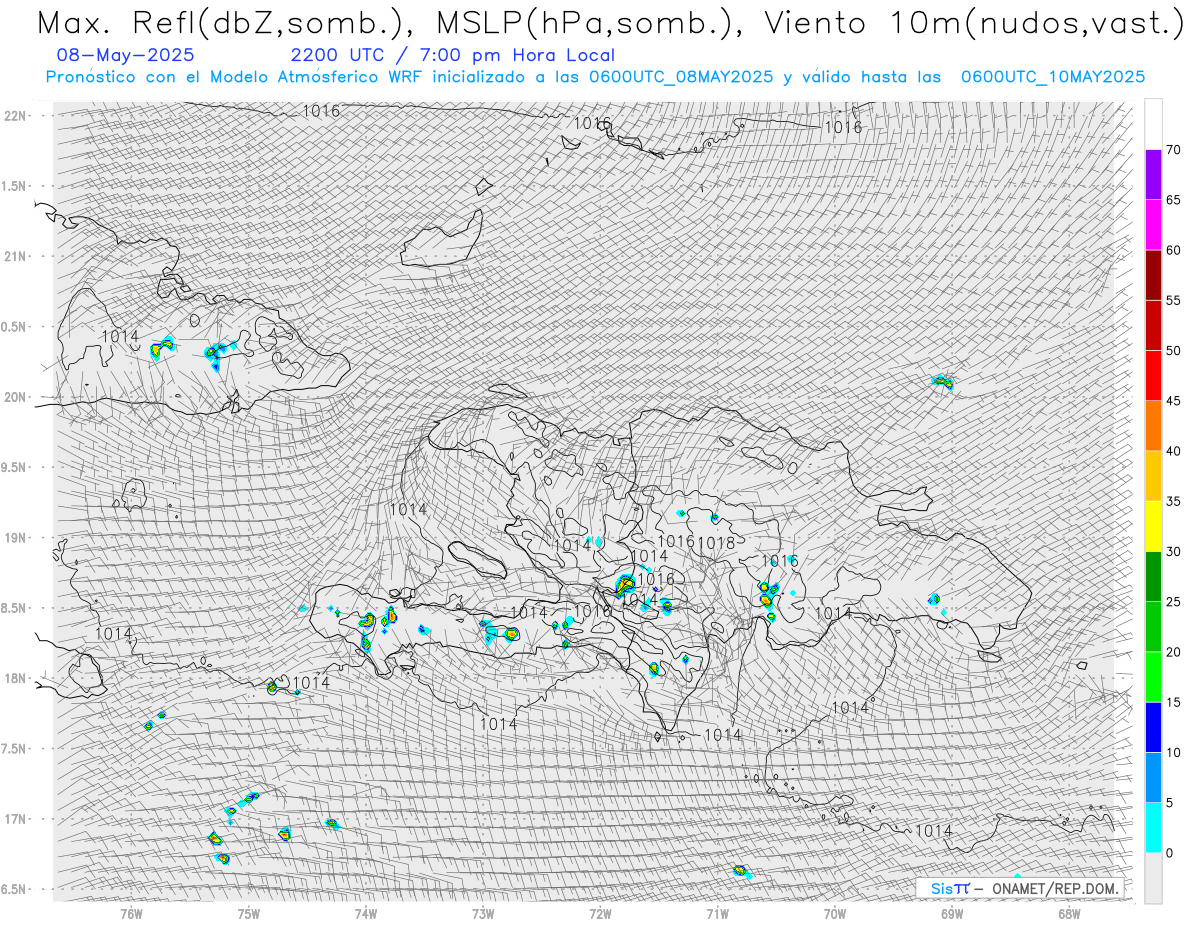Click the '20N' latitude label
1200x927 pixels.
[15, 397]
